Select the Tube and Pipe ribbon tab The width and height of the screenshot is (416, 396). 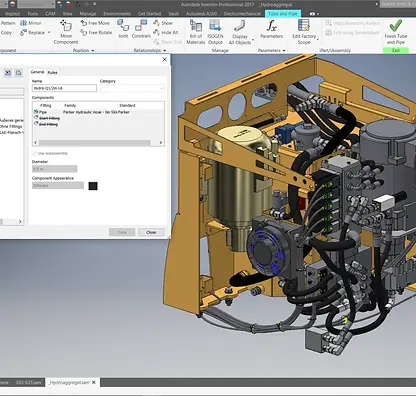tap(283, 14)
